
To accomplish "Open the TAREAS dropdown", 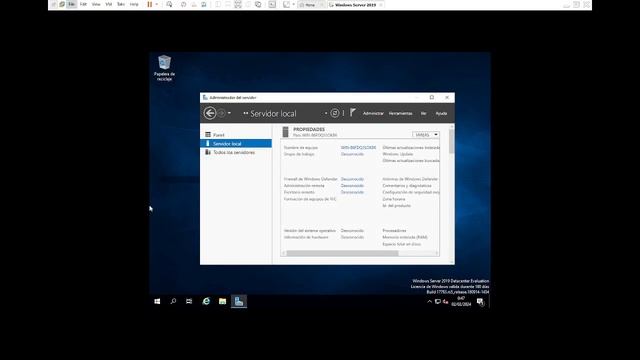I will [426, 135].
